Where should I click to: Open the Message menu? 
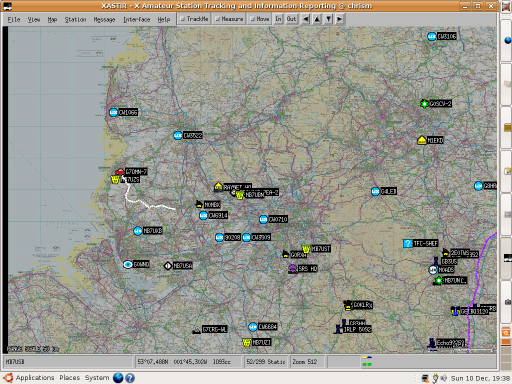tap(104, 20)
